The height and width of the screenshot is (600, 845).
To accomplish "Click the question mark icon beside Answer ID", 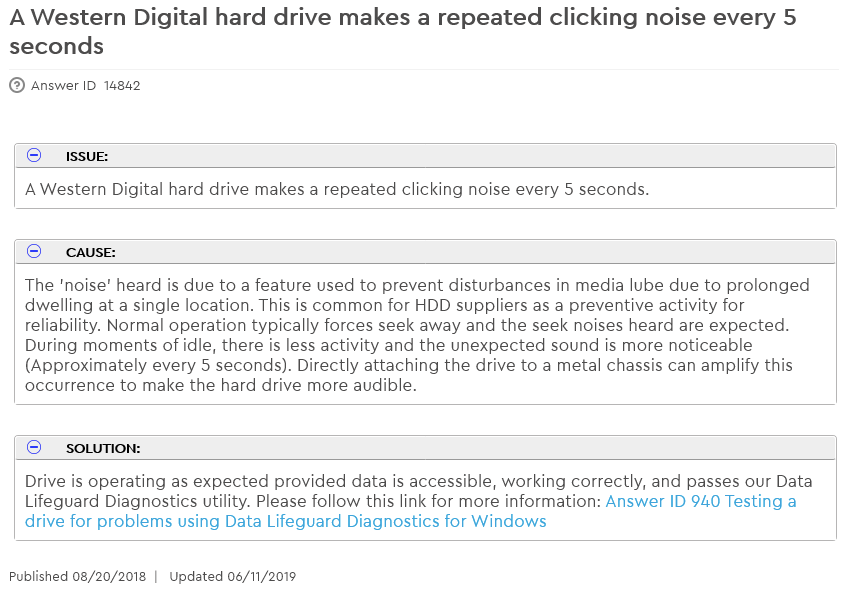I will click(17, 86).
